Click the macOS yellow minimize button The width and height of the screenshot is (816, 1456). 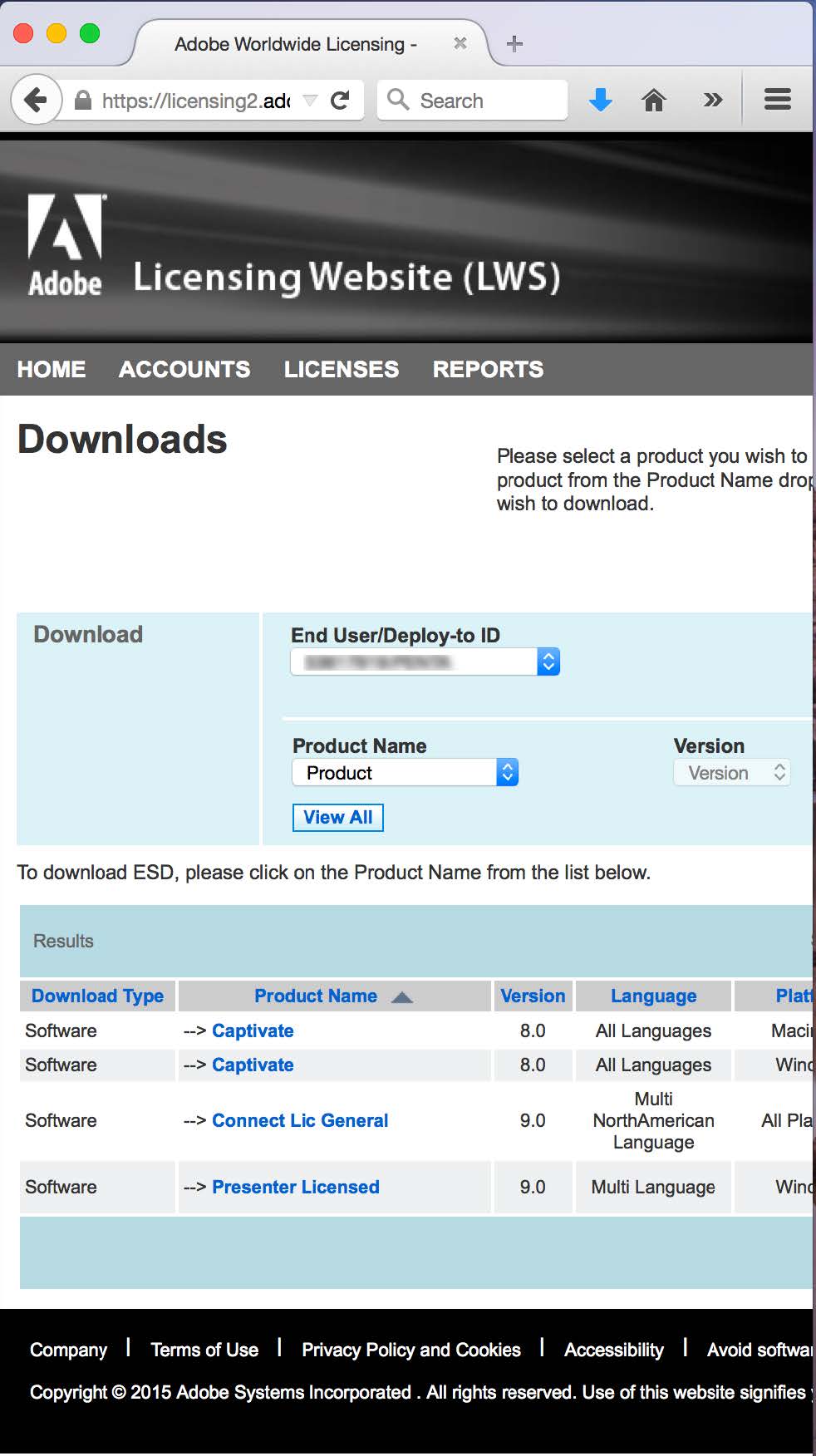click(x=57, y=33)
